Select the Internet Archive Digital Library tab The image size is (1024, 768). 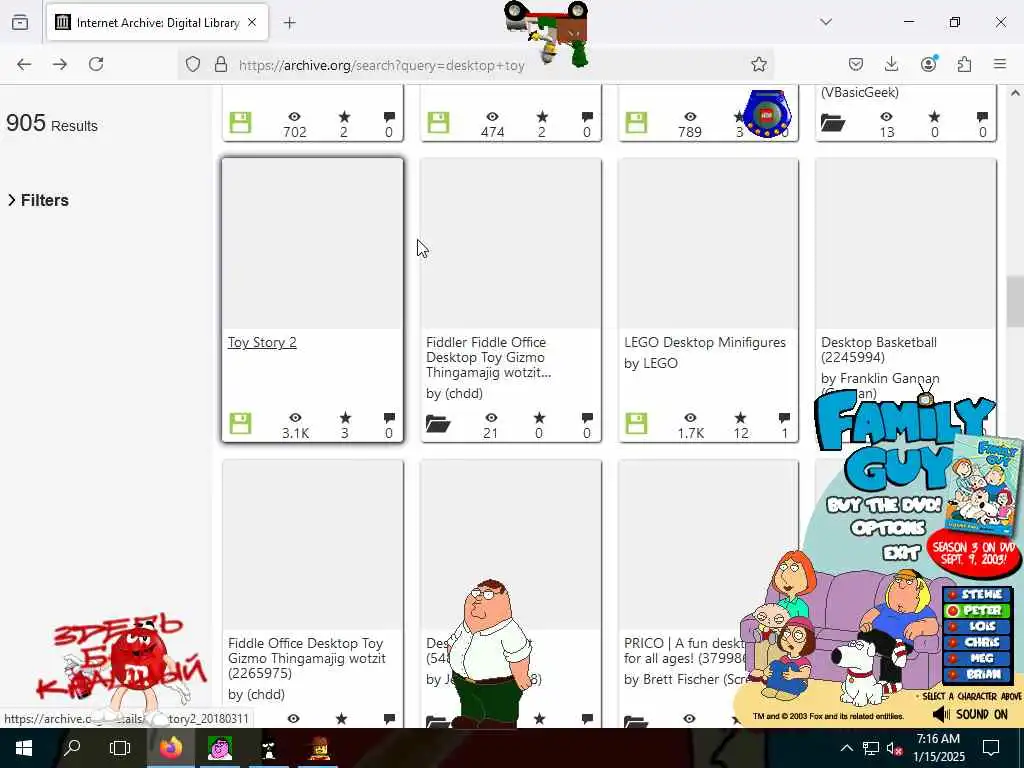pyautogui.click(x=157, y=22)
